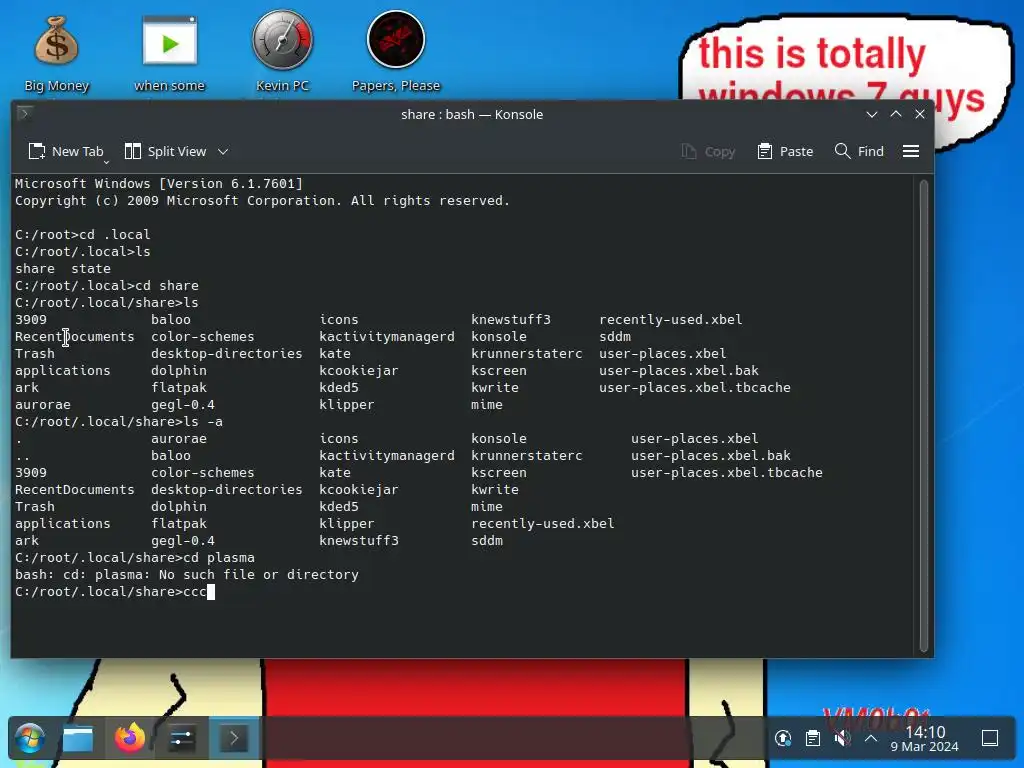
Task: Open System Settings from taskbar
Action: [x=182, y=739]
